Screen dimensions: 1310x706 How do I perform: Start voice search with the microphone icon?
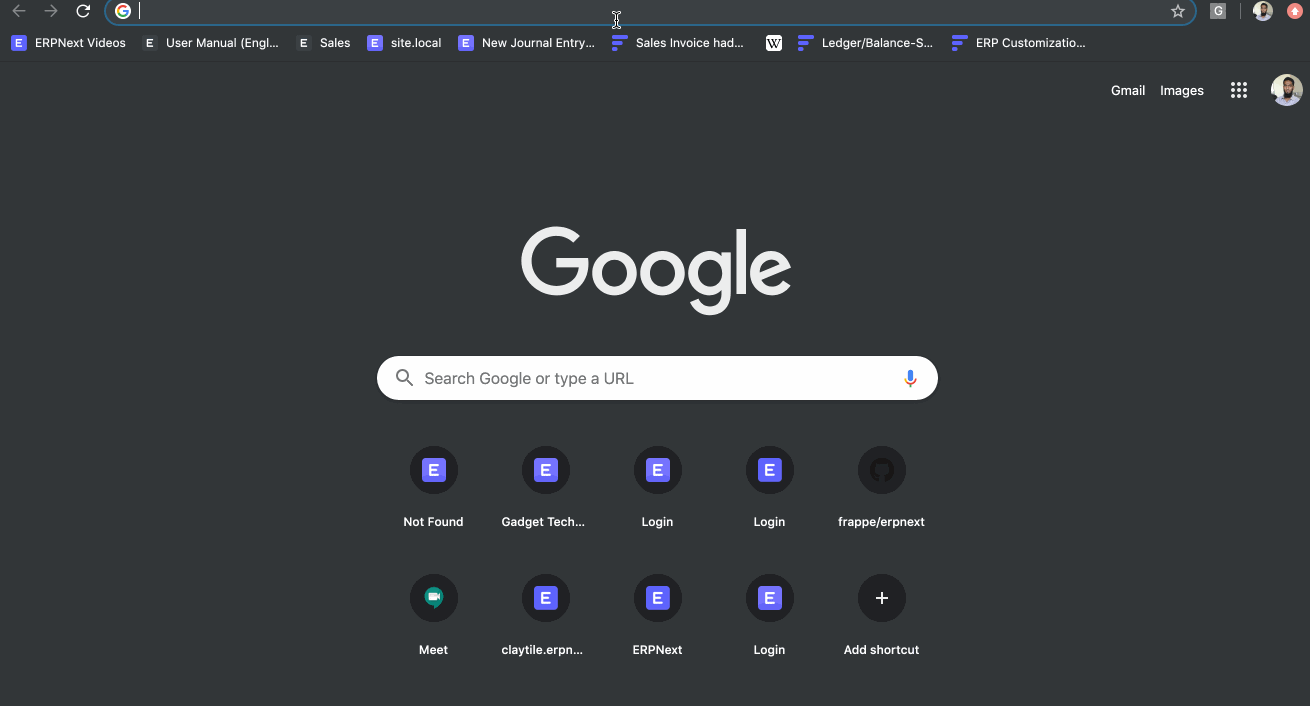point(910,378)
